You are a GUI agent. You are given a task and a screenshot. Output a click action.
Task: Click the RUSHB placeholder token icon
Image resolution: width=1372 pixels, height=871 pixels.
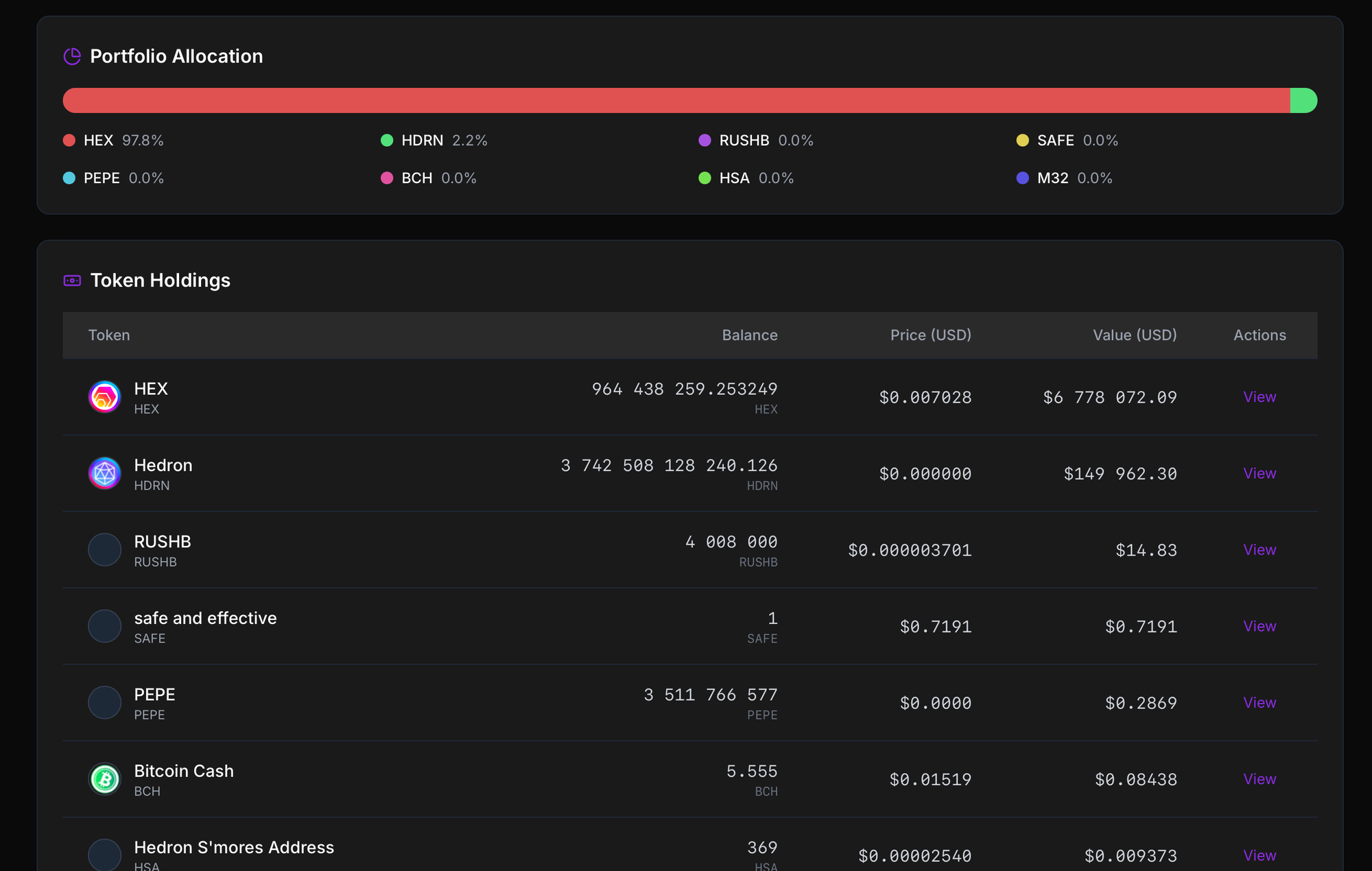(105, 550)
